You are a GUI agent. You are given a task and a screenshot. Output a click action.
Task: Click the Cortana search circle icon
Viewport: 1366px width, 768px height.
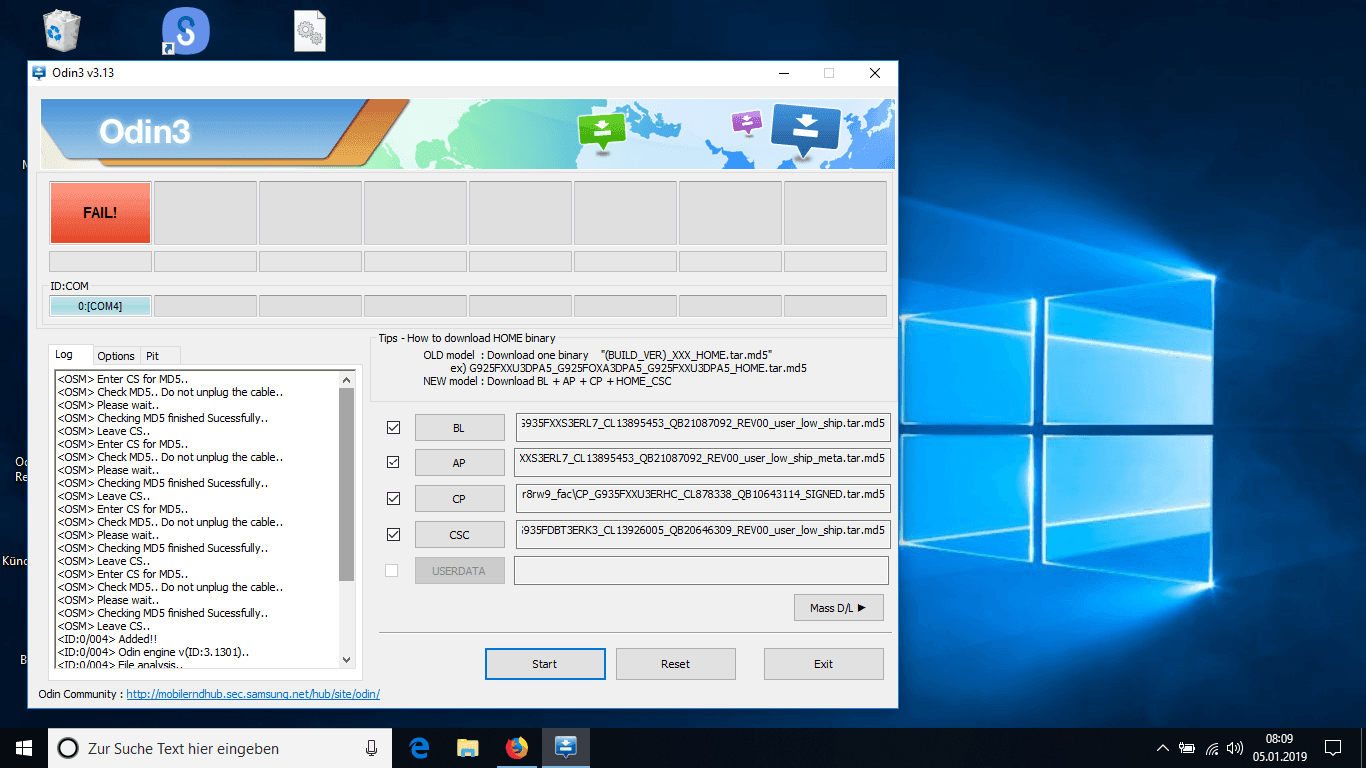(x=67, y=748)
